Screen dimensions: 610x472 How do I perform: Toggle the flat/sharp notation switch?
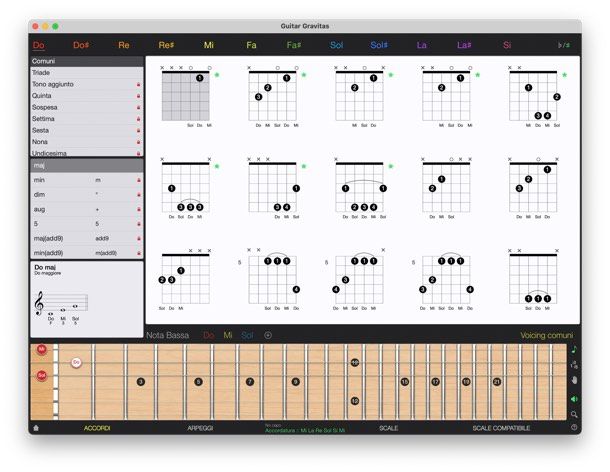coord(564,45)
